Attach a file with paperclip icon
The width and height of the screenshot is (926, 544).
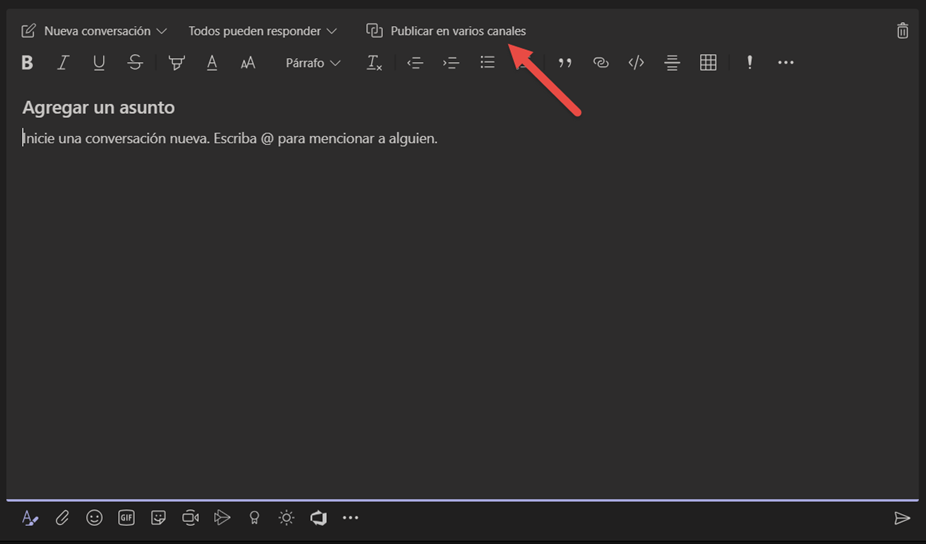[x=62, y=518]
